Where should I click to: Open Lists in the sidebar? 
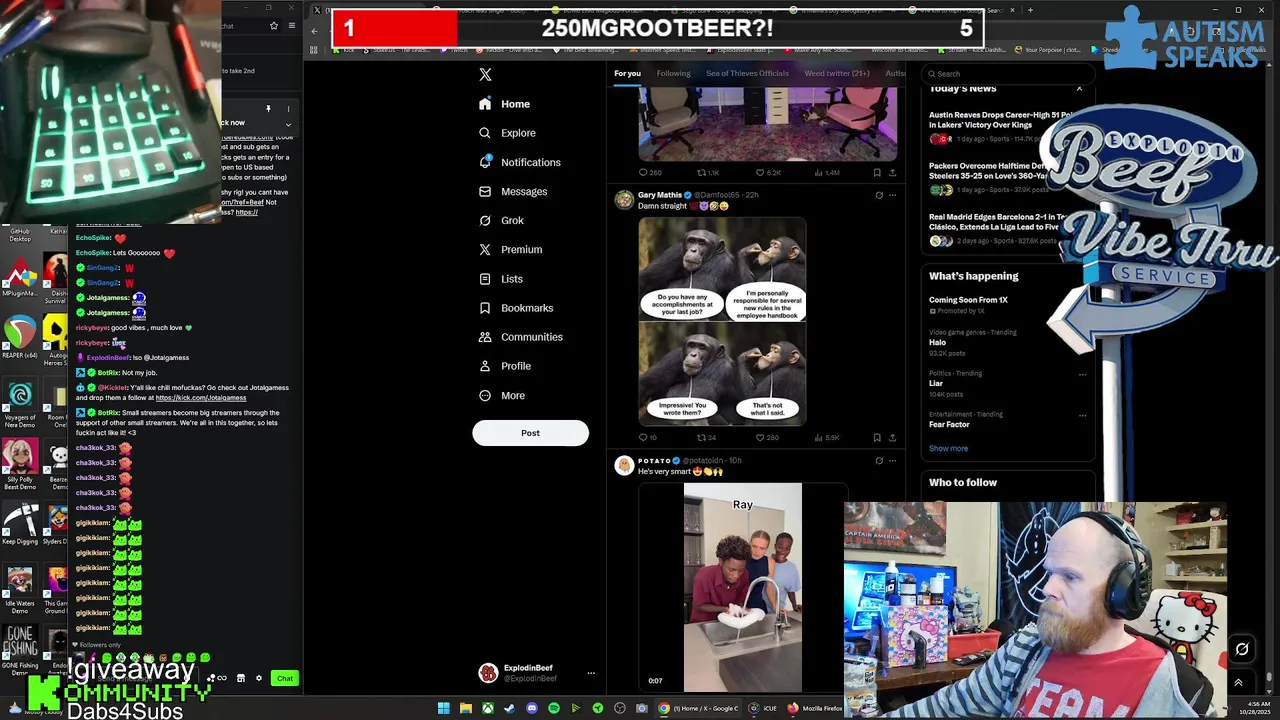coord(500,279)
